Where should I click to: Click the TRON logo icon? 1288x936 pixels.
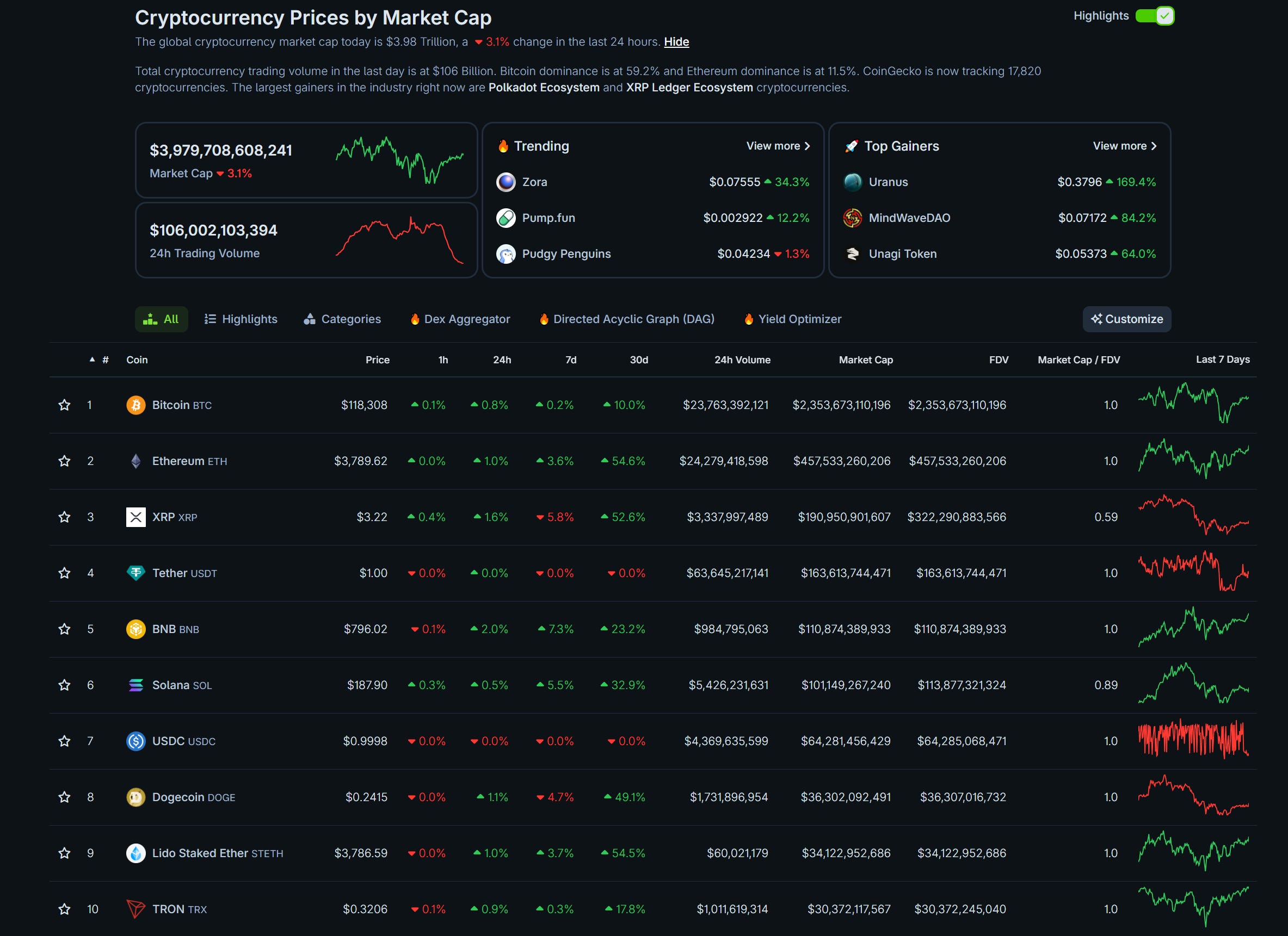click(135, 909)
